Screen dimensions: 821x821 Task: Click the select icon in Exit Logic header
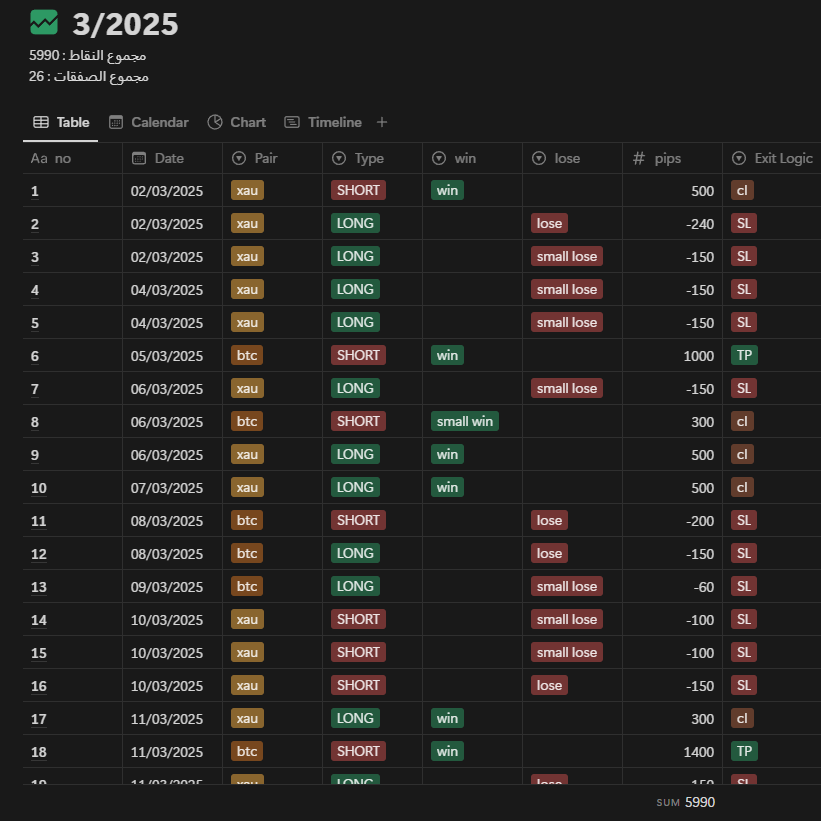(739, 158)
